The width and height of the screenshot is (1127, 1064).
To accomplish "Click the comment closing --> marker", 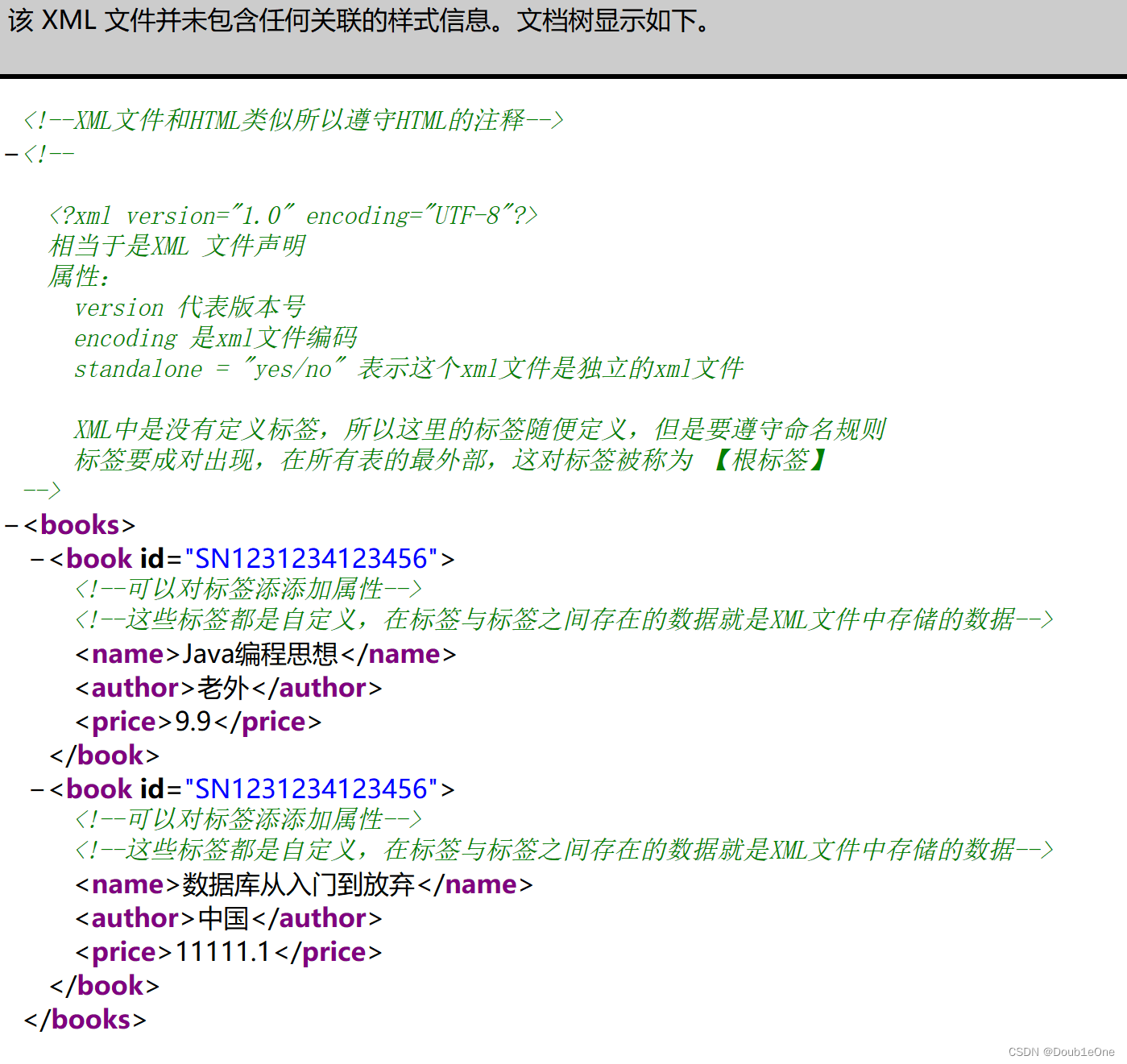I will point(43,490).
